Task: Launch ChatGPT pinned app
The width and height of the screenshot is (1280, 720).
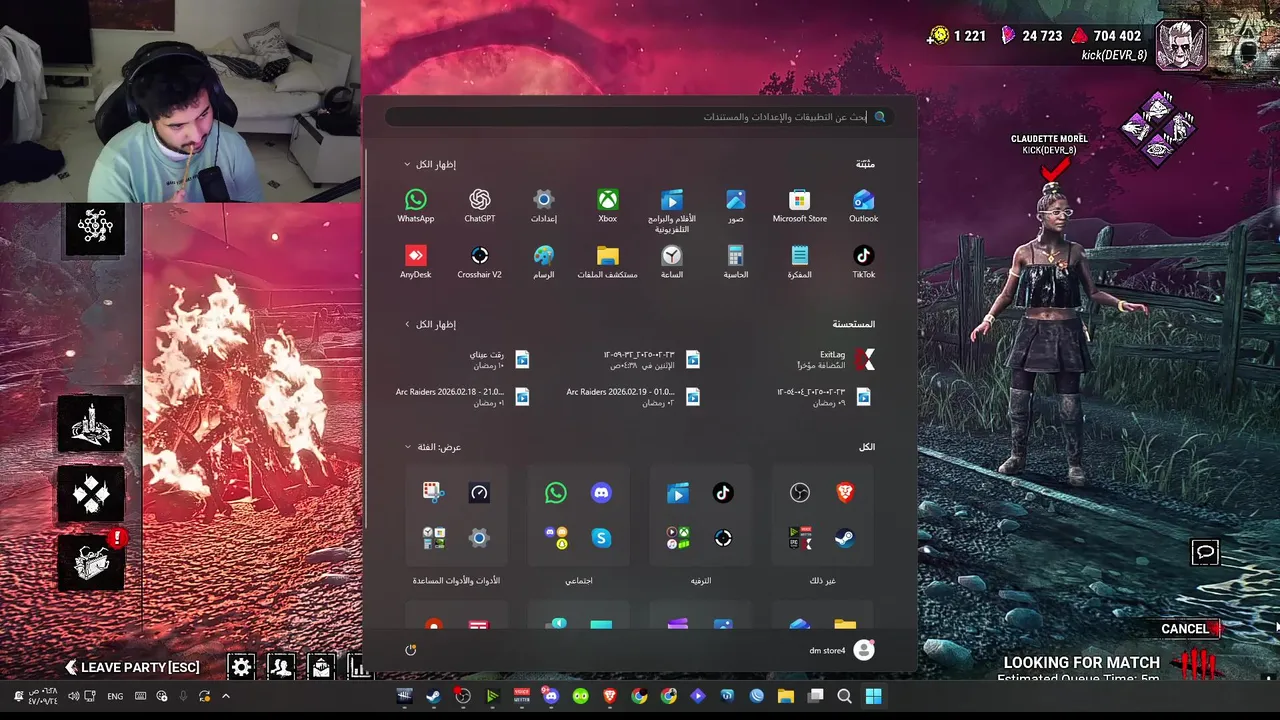Action: pyautogui.click(x=479, y=206)
